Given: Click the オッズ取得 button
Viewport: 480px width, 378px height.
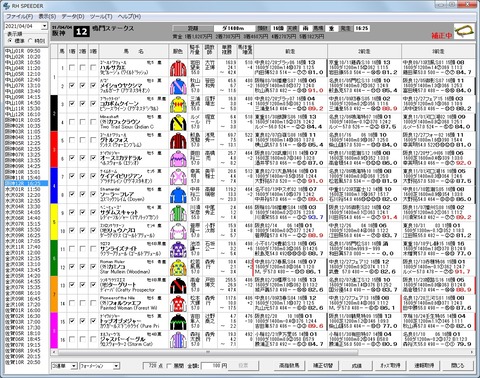Looking at the screenshot, I should [x=390, y=365].
